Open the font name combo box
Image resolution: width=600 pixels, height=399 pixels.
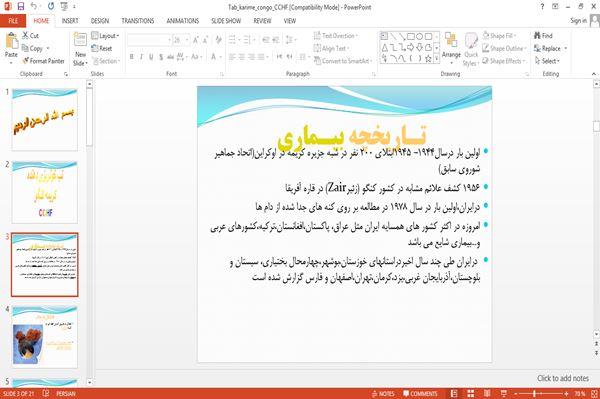[x=150, y=40]
